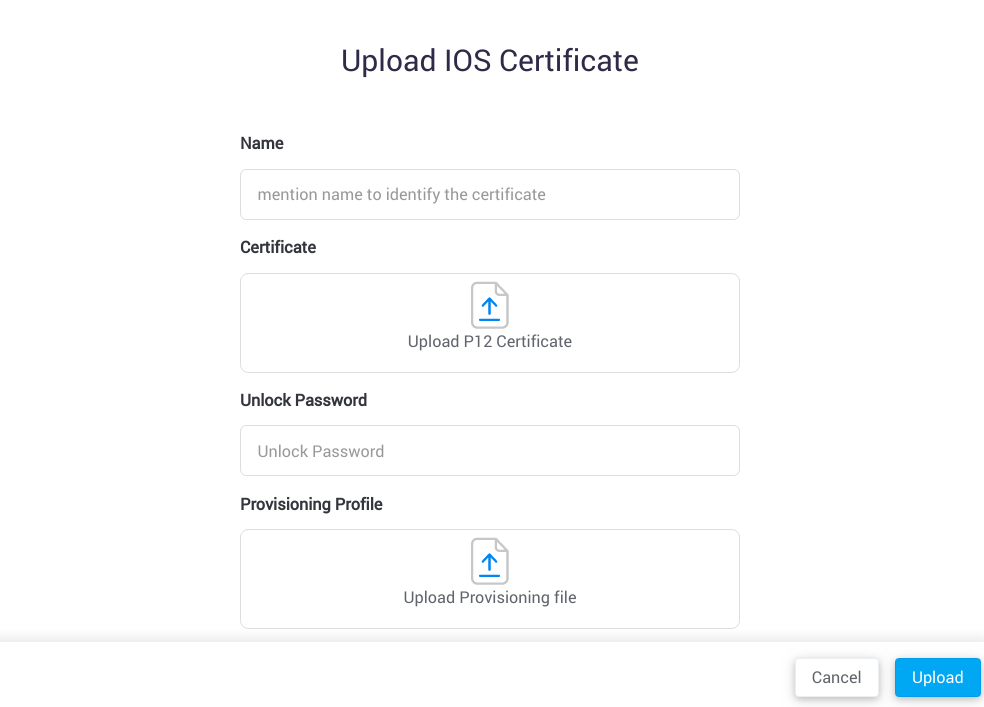The height and width of the screenshot is (707, 984).
Task: Click the Name field label
Action: (x=261, y=143)
